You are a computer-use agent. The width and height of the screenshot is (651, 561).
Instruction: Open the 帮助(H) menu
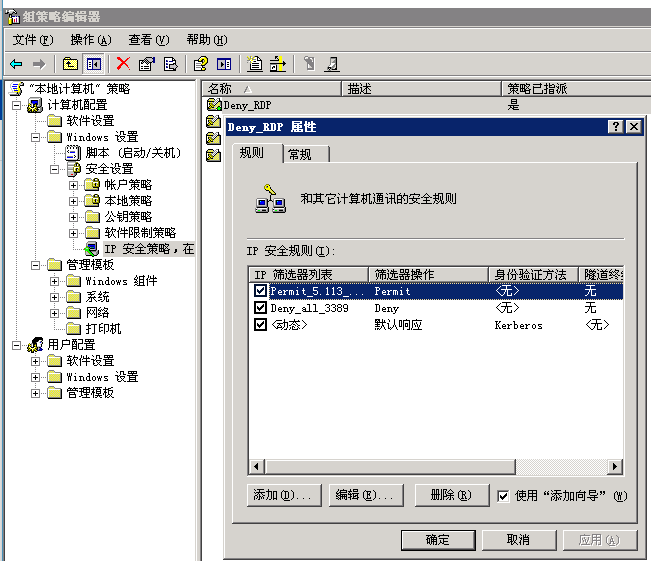coord(207,40)
